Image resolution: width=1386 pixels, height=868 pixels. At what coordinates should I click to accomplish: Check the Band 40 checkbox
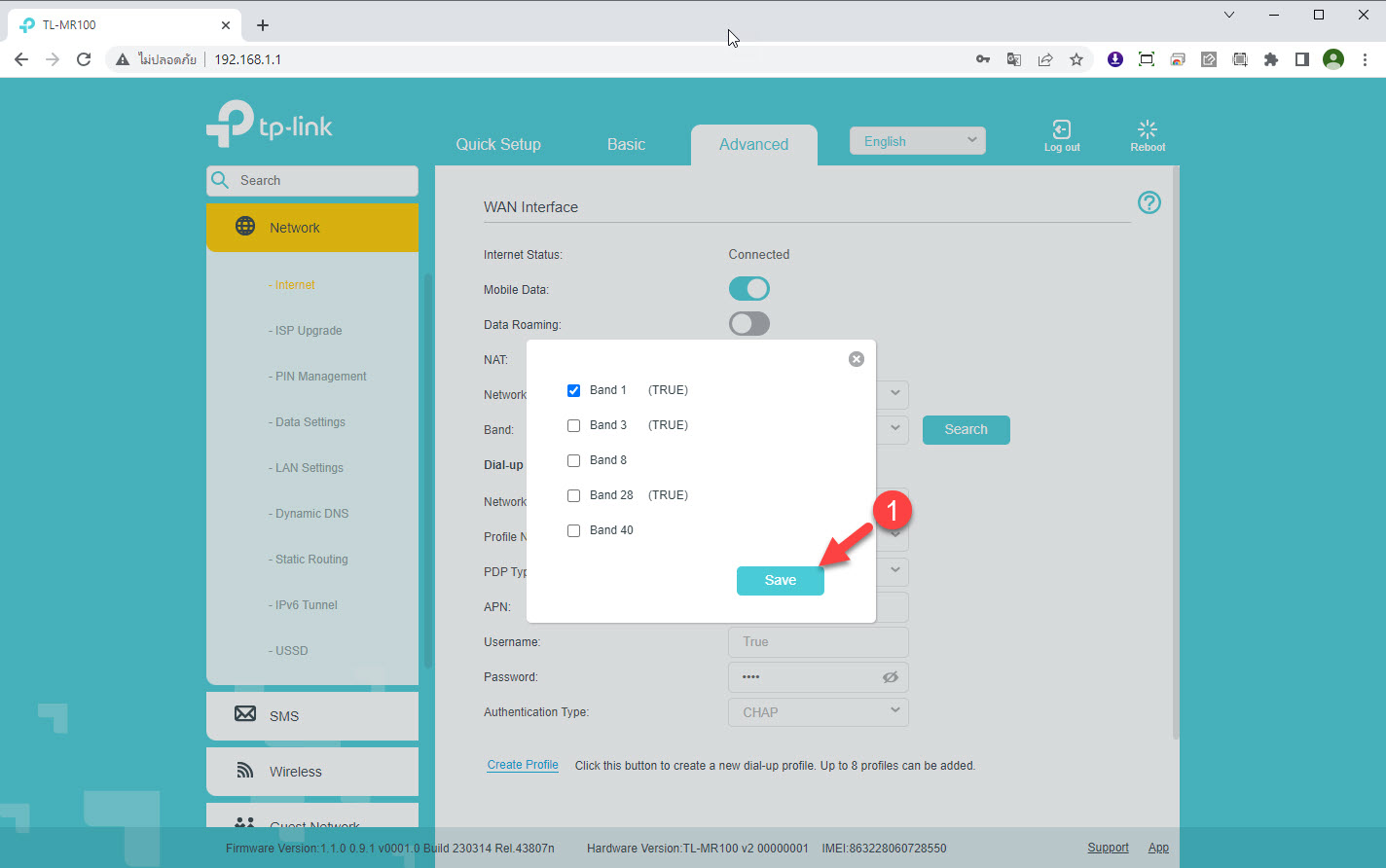click(x=574, y=530)
